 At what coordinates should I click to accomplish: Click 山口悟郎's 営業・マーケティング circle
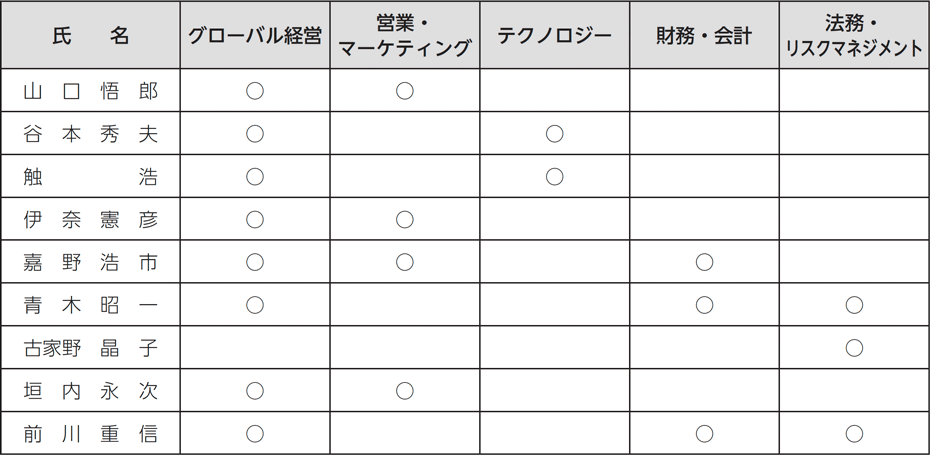point(405,91)
